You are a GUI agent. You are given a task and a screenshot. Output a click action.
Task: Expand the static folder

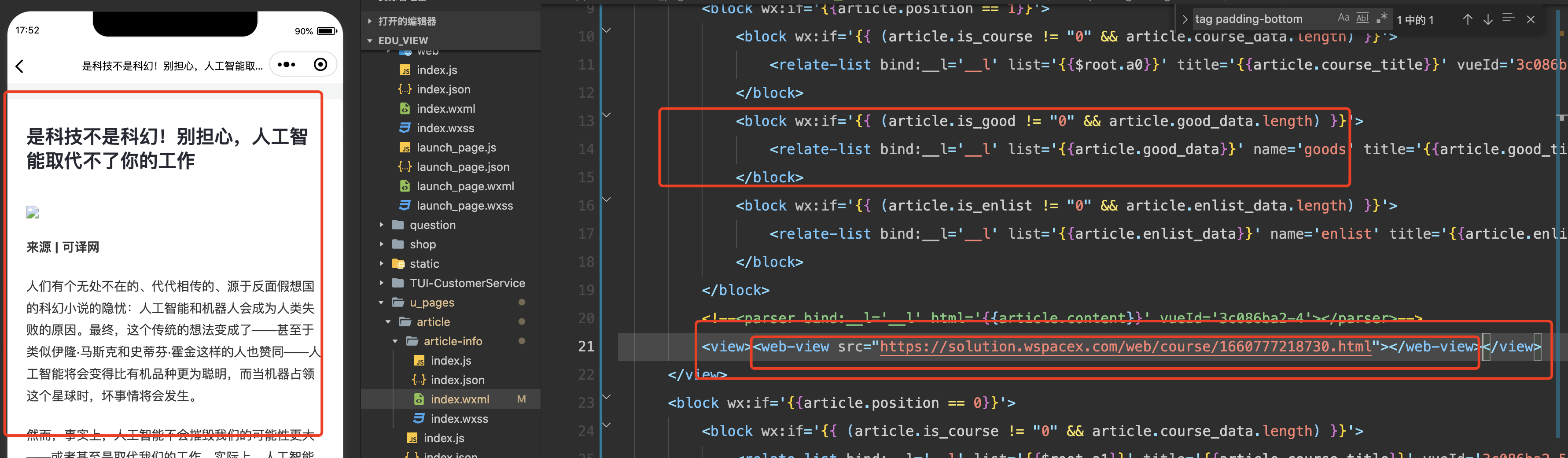tap(382, 264)
